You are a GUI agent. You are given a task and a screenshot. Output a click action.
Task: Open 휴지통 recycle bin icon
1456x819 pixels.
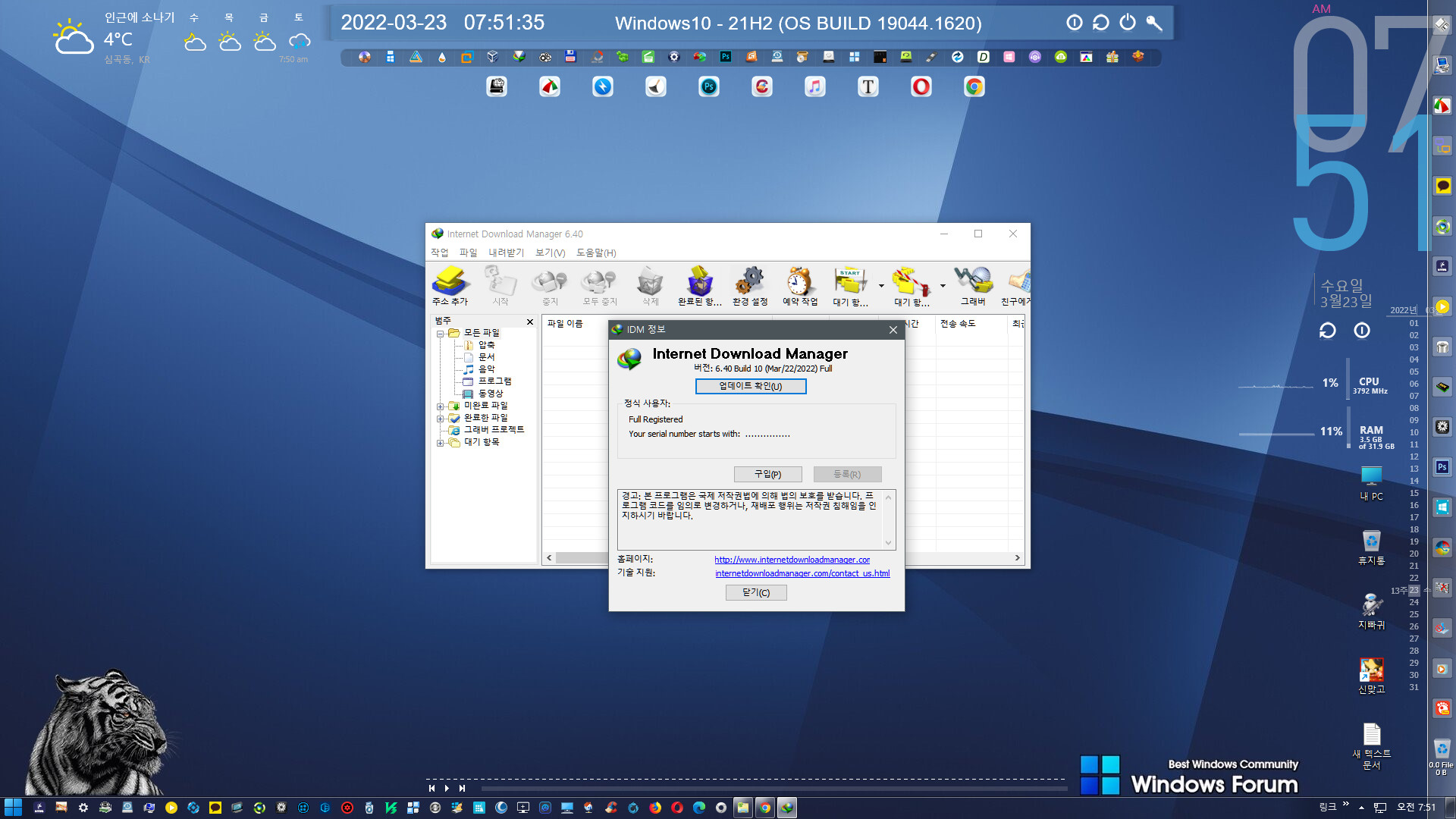(x=1371, y=548)
